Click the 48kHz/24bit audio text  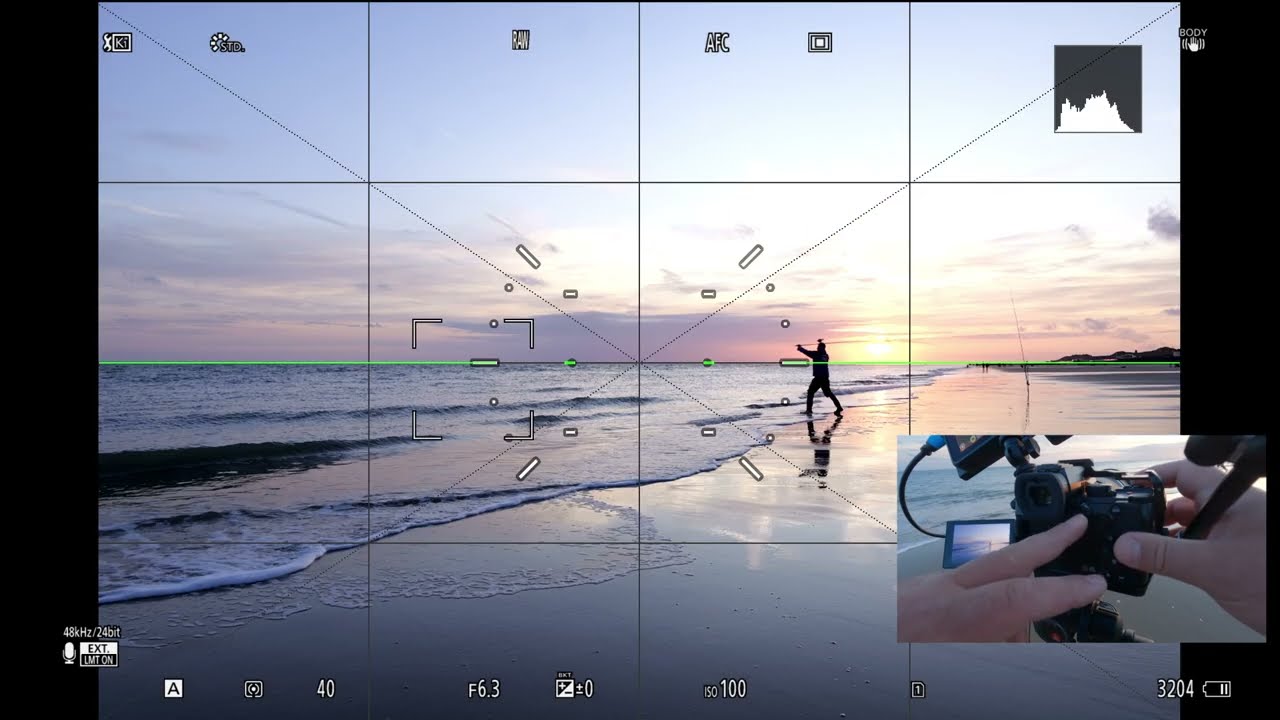92,632
